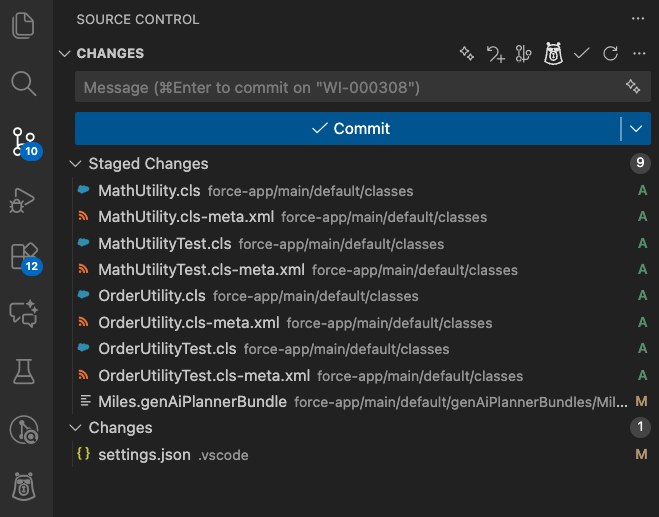
Task: Click the text file icon beside Miles.genAiPlannerBundle
Action: 85,400
